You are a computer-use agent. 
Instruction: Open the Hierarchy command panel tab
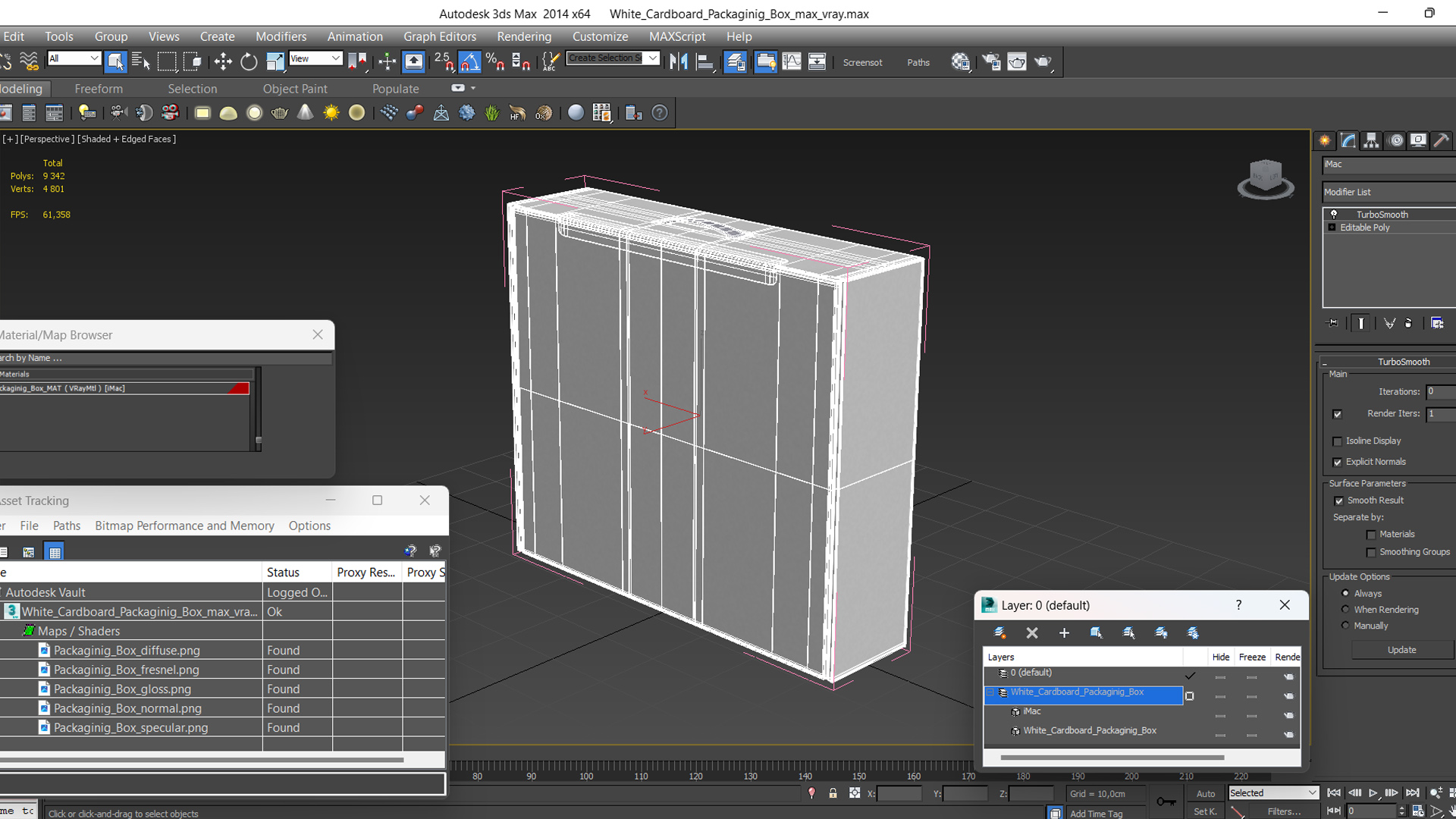click(1371, 140)
